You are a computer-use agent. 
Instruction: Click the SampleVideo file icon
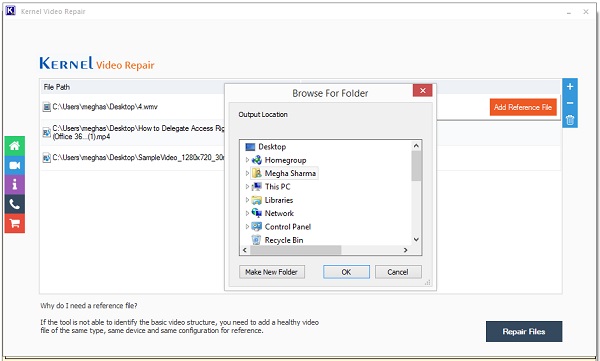(x=46, y=157)
